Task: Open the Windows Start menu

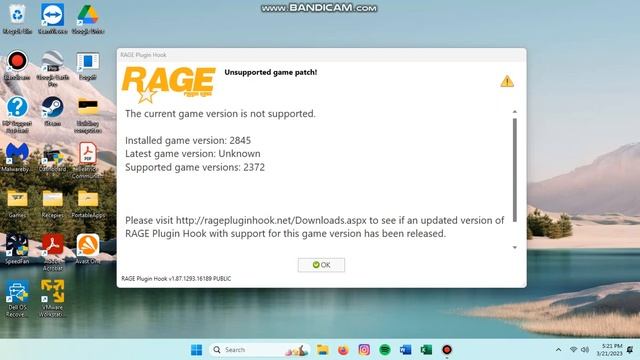Action: (x=196, y=350)
